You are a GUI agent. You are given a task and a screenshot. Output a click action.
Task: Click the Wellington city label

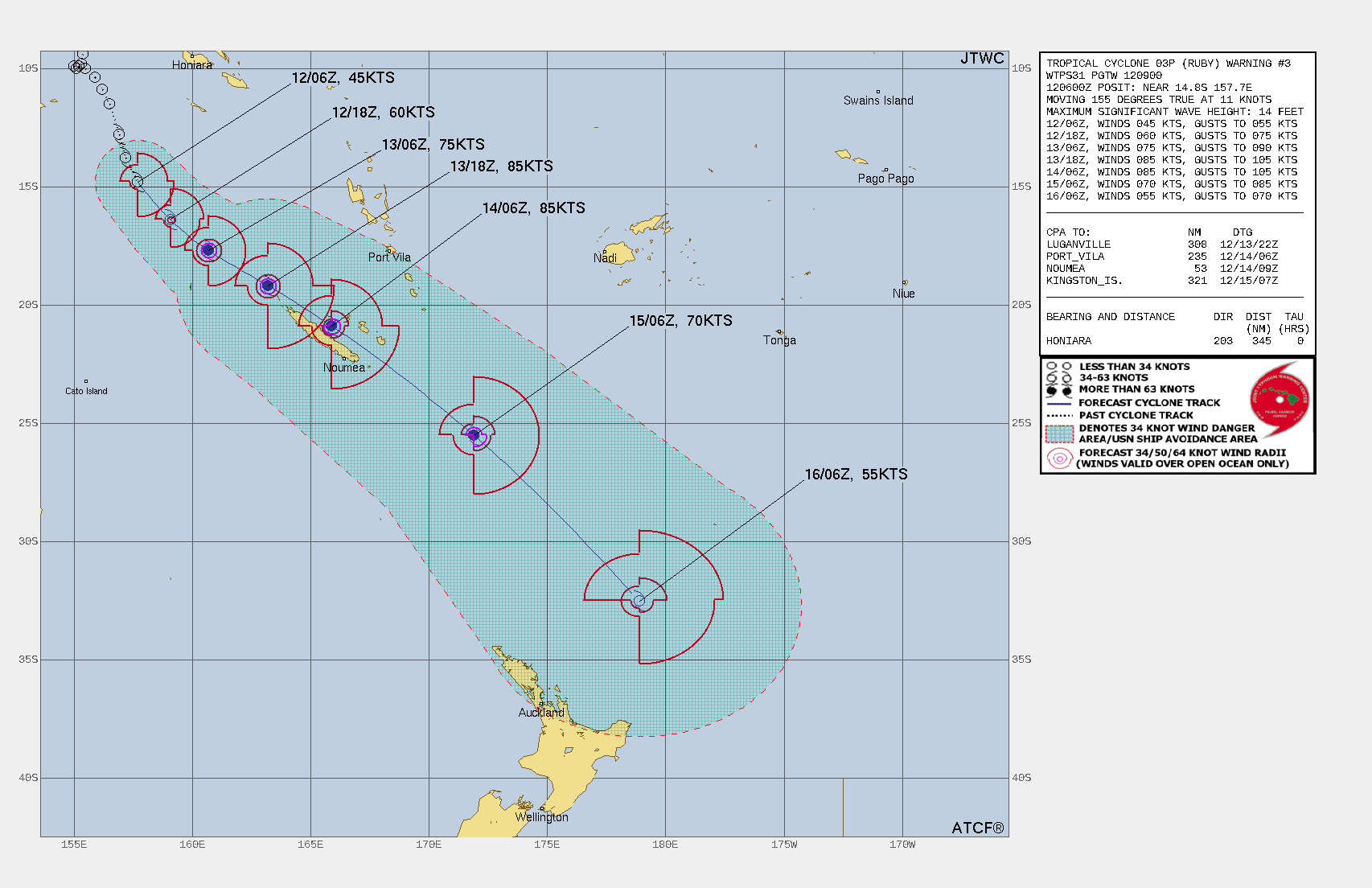coord(542,817)
